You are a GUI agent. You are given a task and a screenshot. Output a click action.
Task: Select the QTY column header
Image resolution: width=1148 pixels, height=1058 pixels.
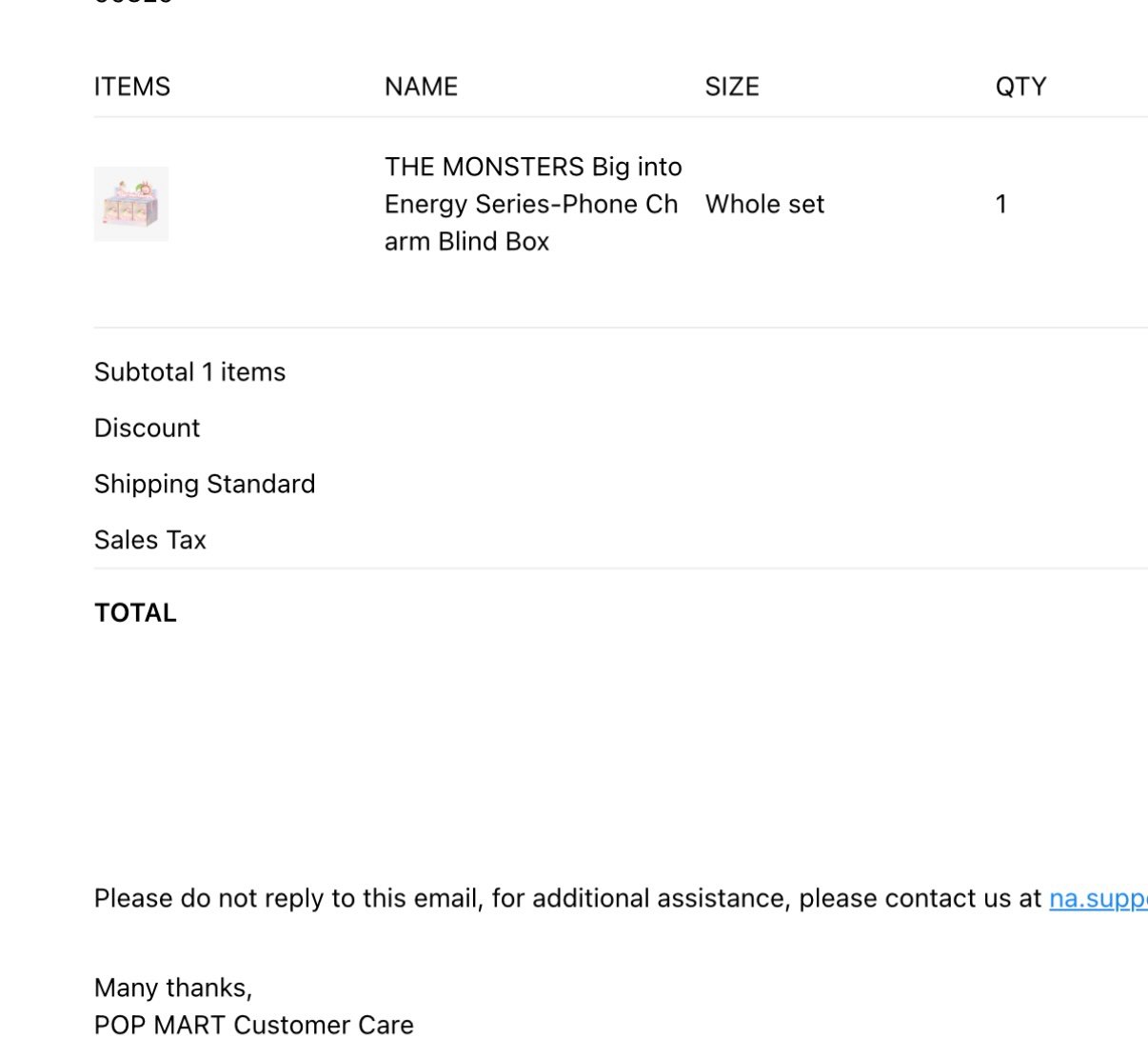1020,87
